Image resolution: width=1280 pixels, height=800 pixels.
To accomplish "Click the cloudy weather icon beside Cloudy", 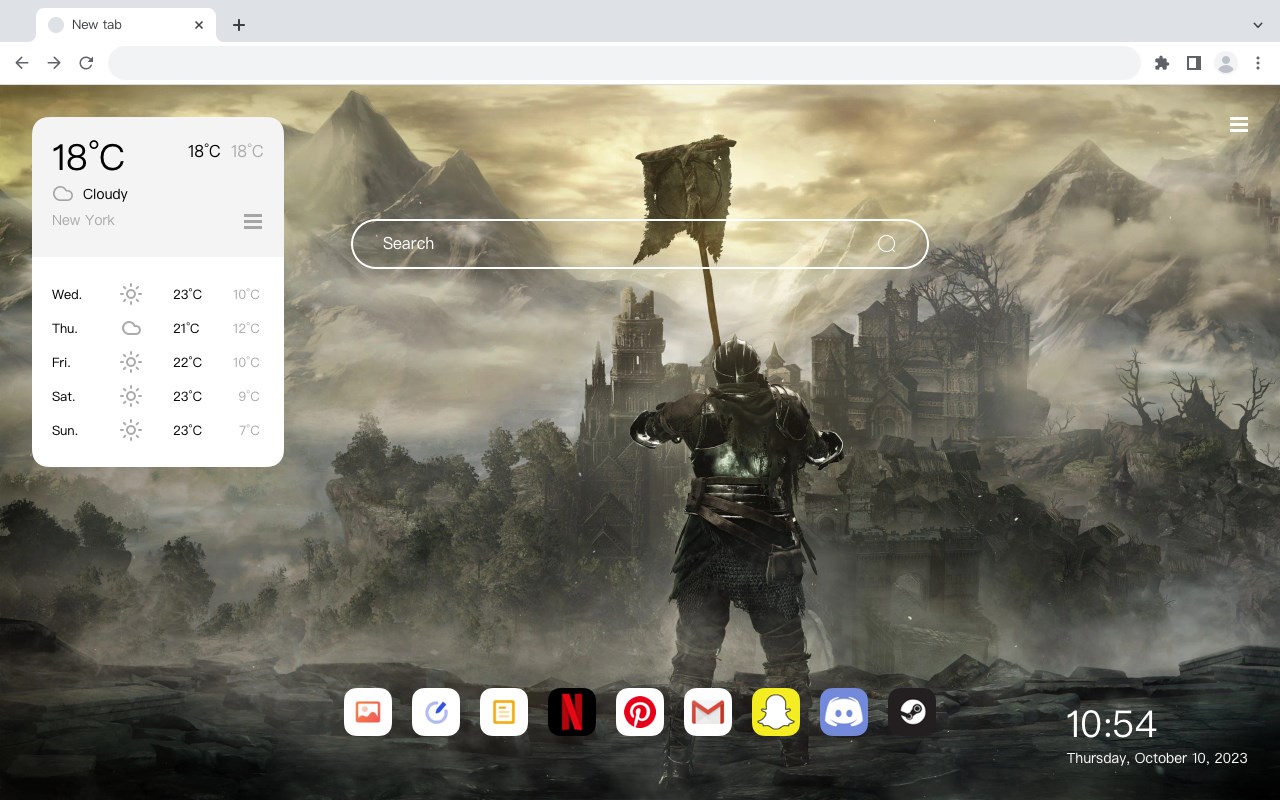I will (x=63, y=194).
